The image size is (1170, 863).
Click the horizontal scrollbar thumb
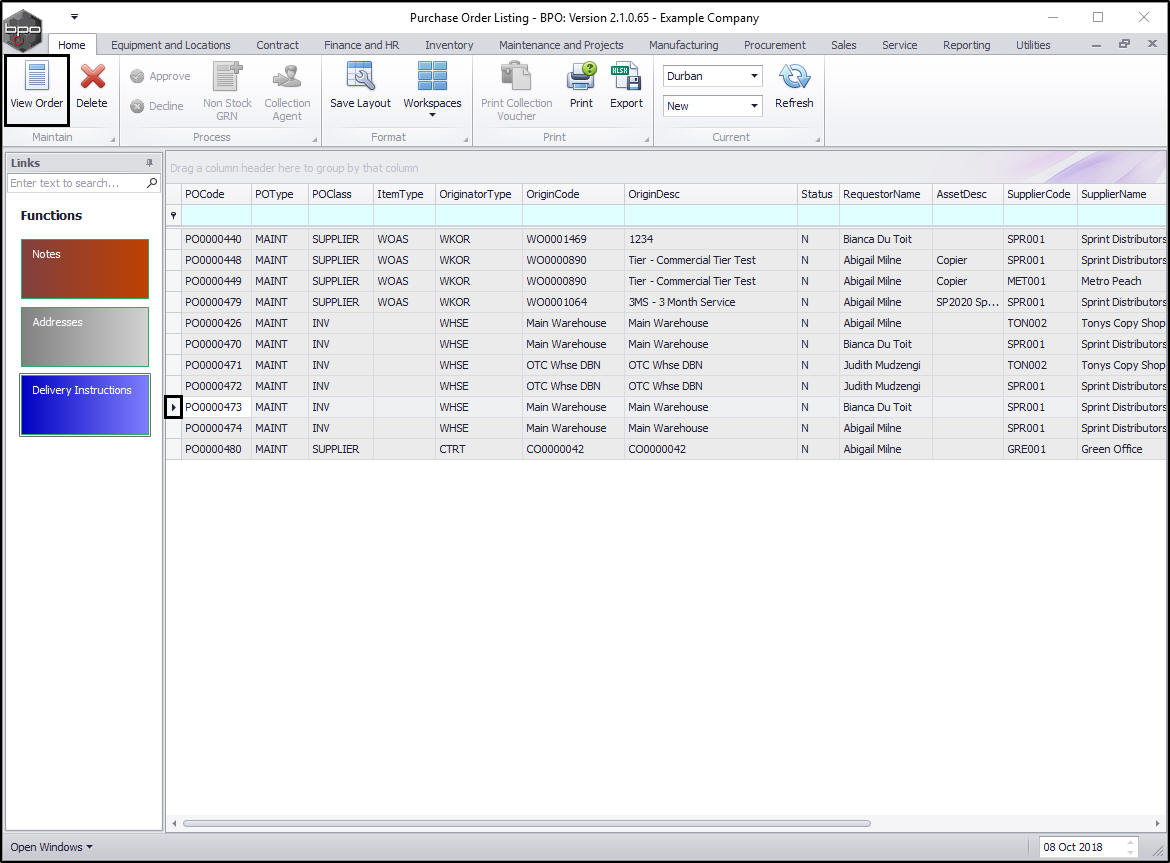[x=527, y=823]
